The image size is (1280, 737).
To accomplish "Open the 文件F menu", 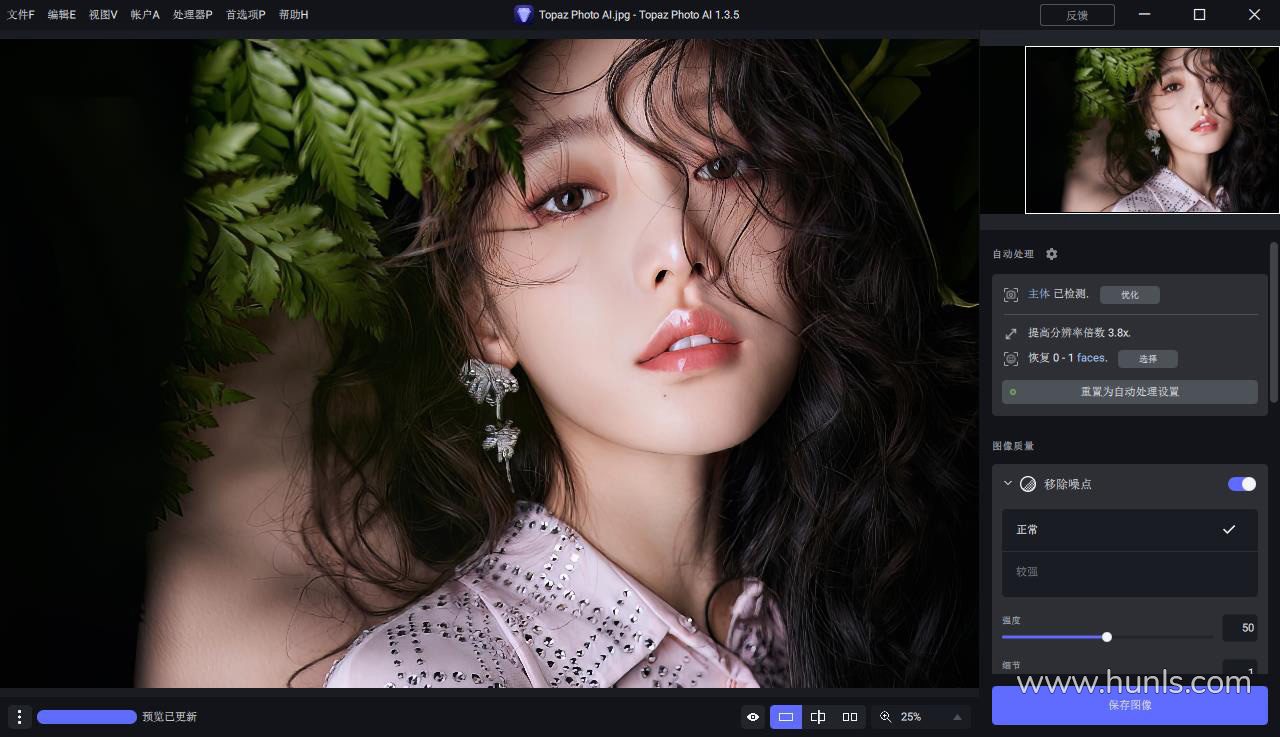I will [x=21, y=15].
